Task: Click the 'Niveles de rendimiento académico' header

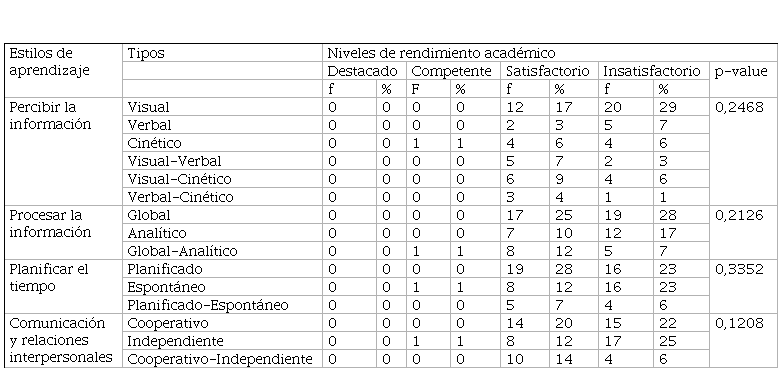Action: 550,53
